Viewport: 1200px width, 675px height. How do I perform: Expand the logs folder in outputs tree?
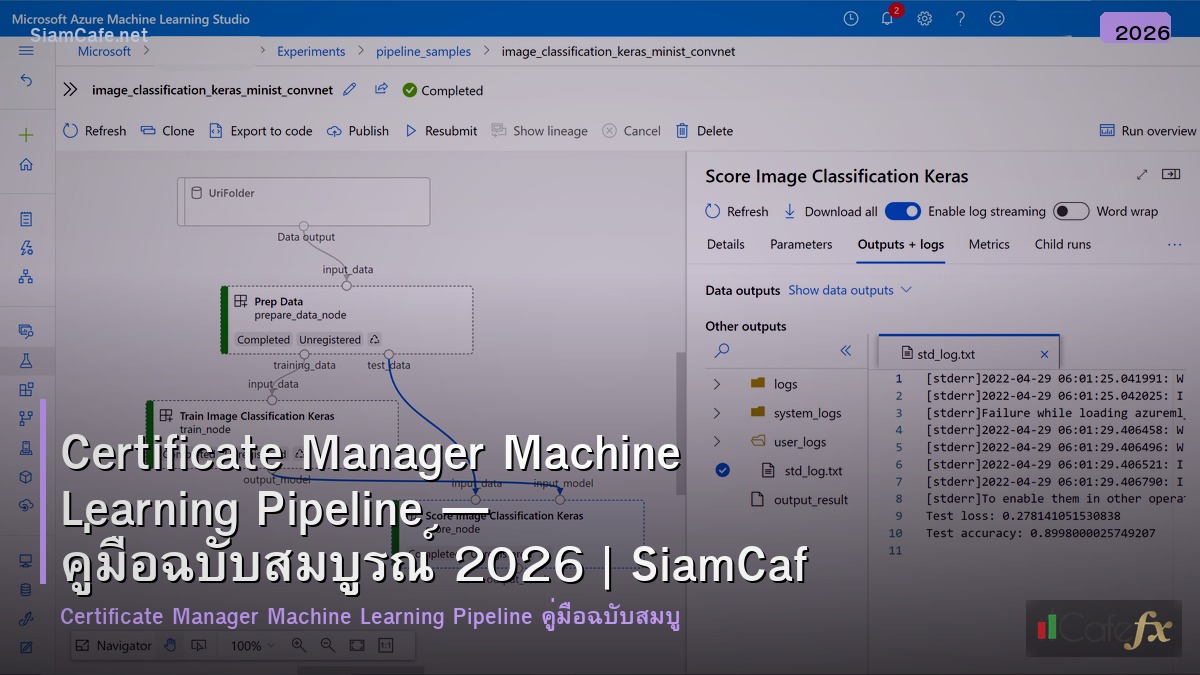(x=718, y=383)
